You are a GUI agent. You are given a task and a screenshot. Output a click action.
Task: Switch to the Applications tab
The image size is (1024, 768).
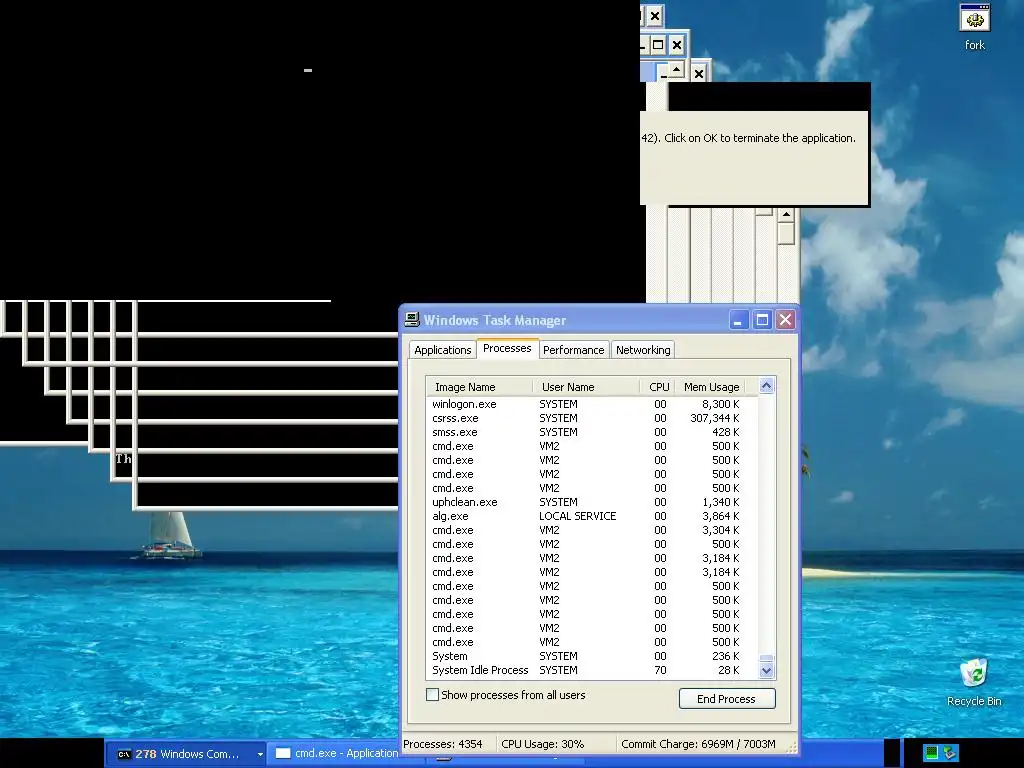[x=442, y=350]
